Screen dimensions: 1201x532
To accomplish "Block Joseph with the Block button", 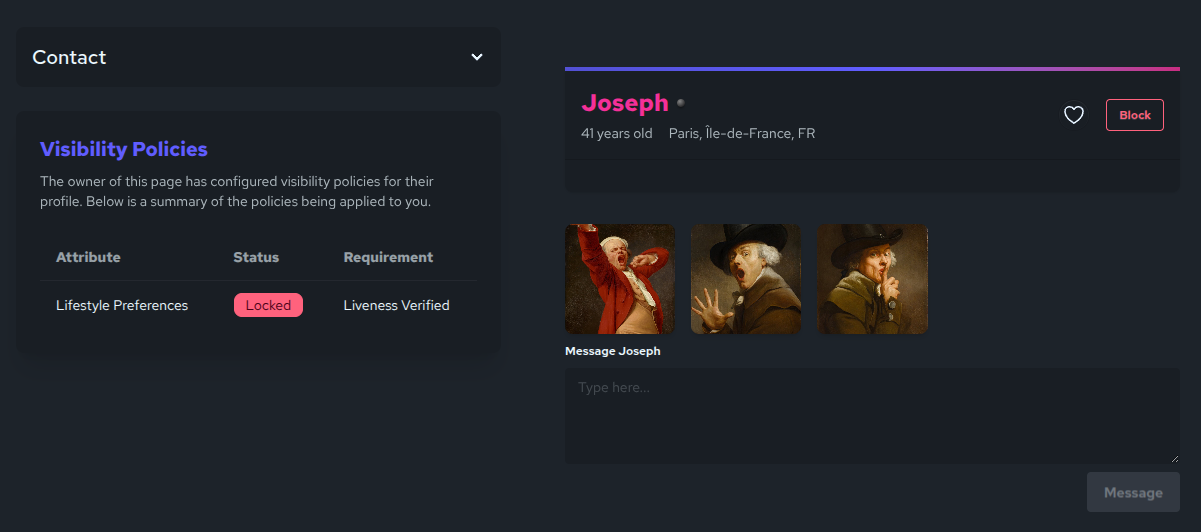I will point(1135,115).
